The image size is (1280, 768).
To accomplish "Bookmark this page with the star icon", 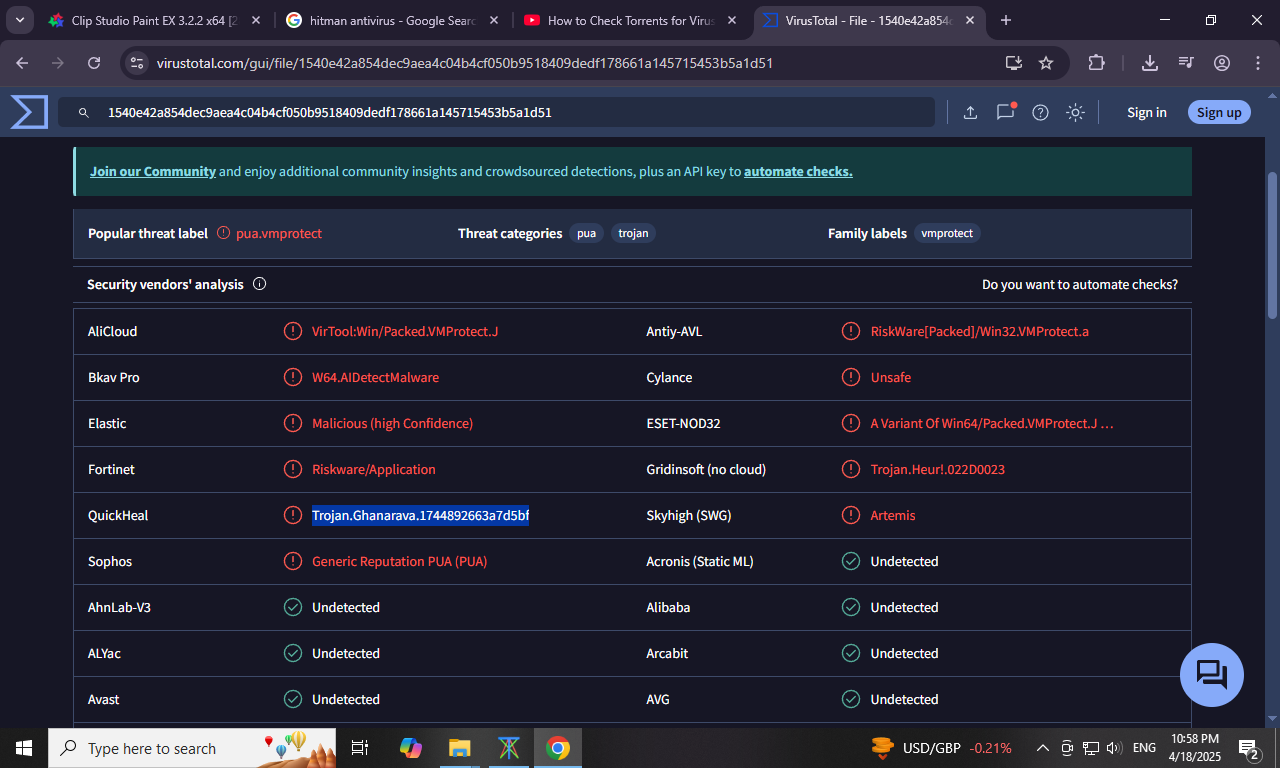I will 1046,63.
